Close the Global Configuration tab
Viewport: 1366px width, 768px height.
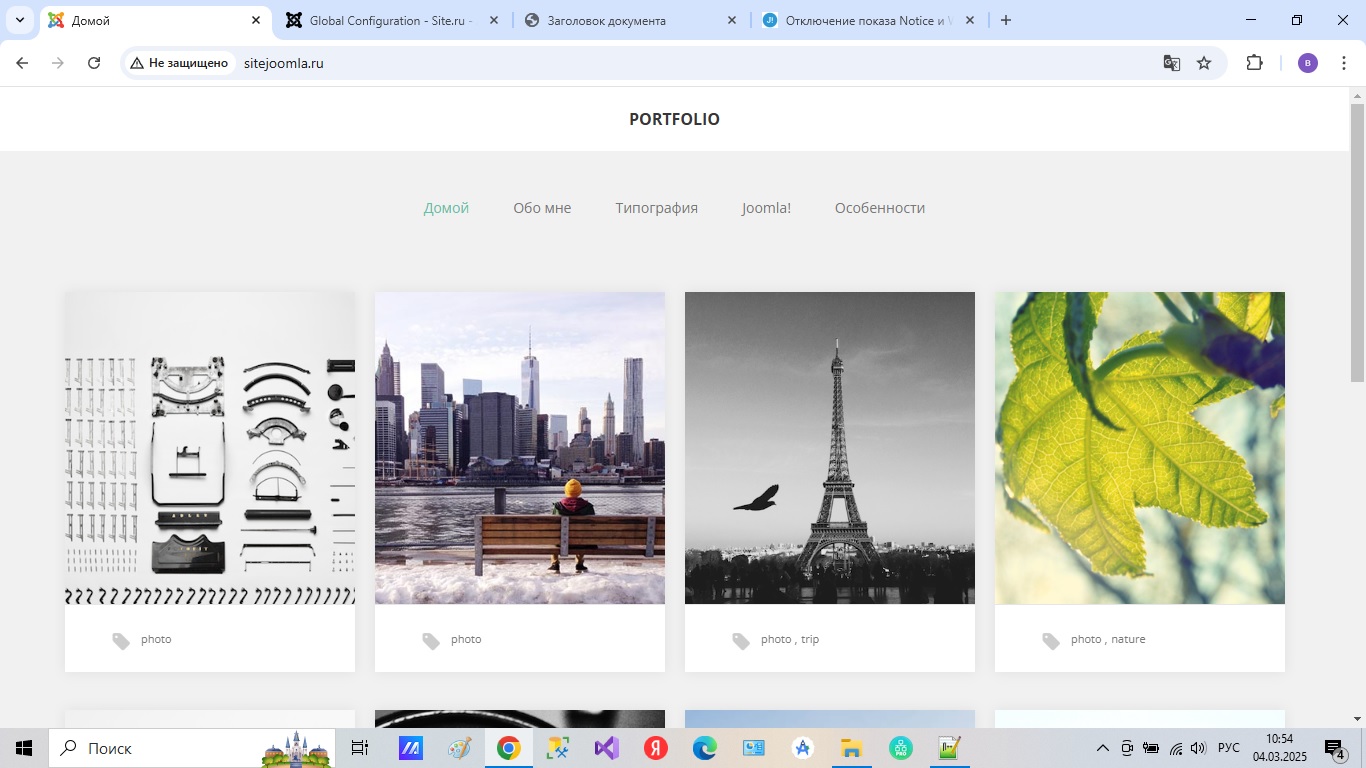pyautogui.click(x=494, y=20)
